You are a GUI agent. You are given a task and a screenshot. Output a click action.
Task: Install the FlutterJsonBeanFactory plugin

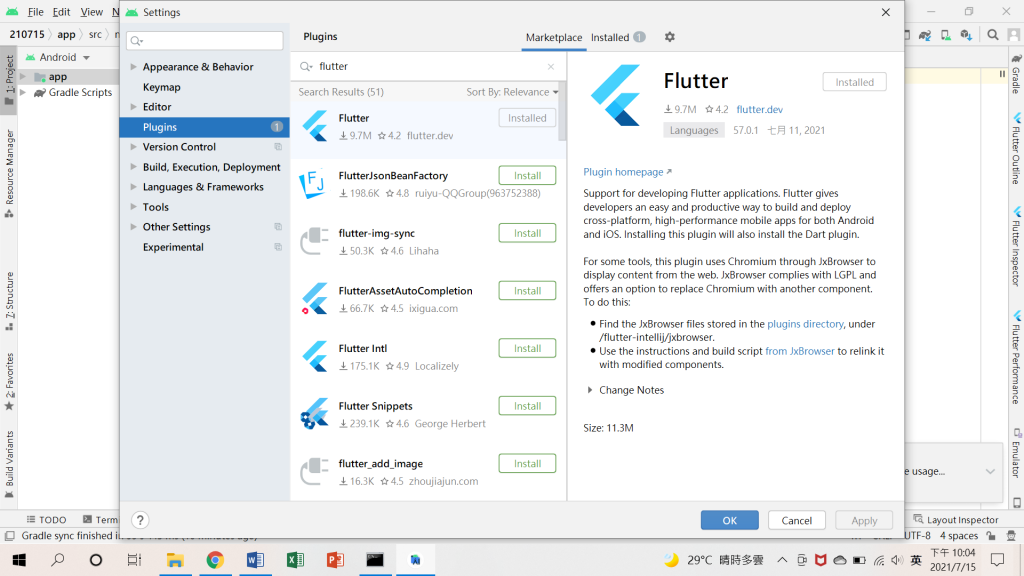[527, 176]
